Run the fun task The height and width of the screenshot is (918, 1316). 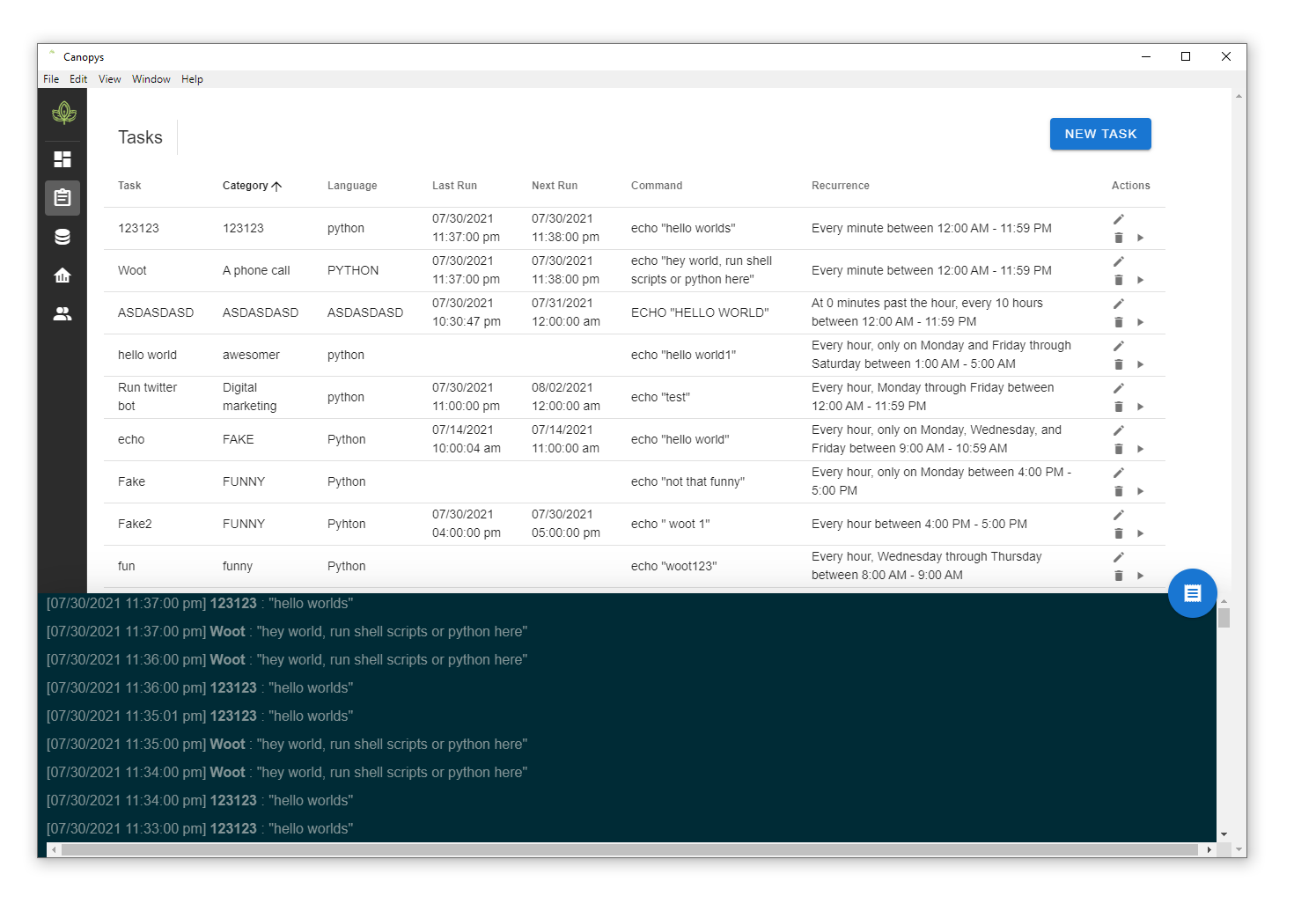pyautogui.click(x=1140, y=576)
